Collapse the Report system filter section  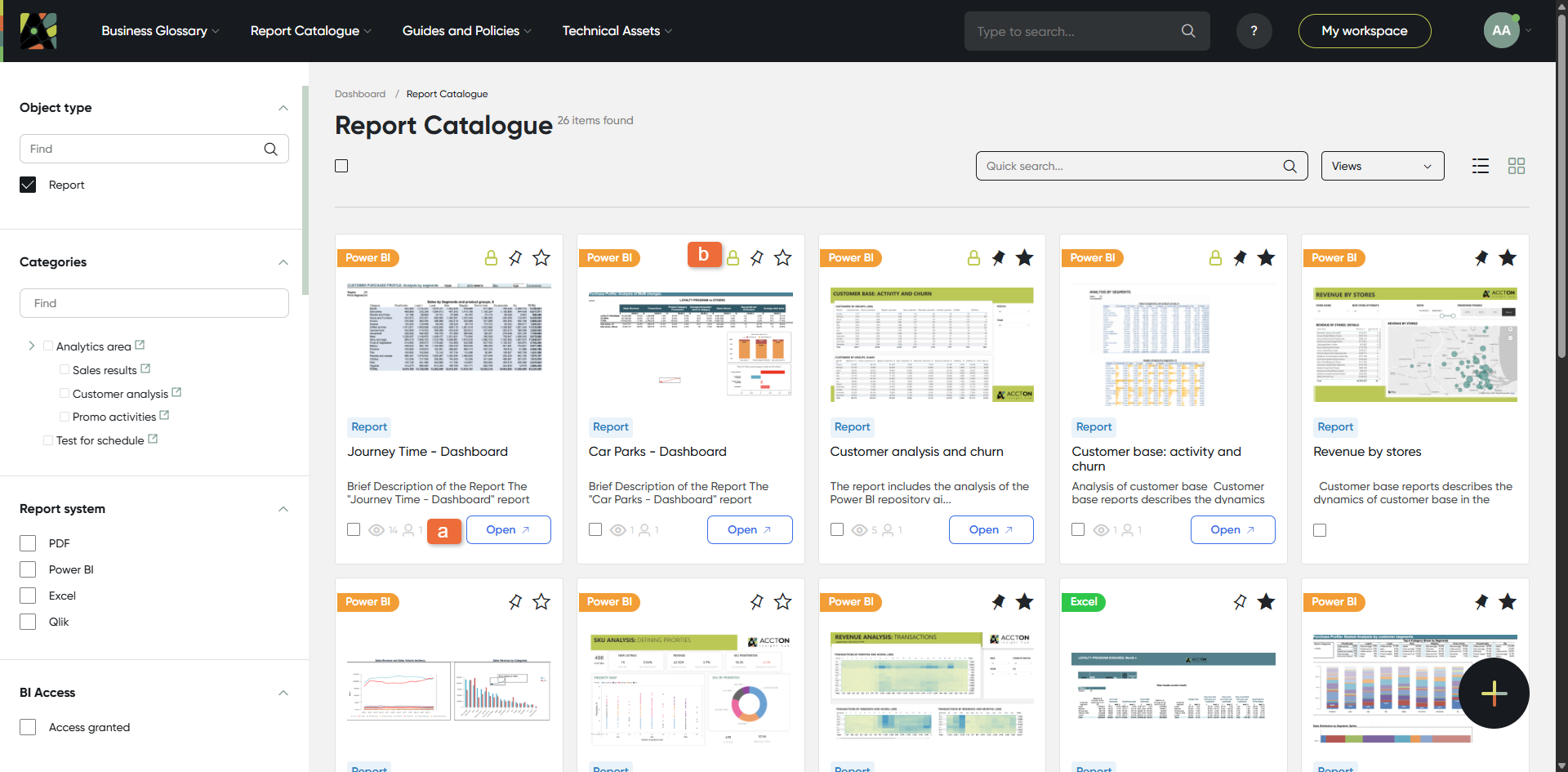point(283,509)
